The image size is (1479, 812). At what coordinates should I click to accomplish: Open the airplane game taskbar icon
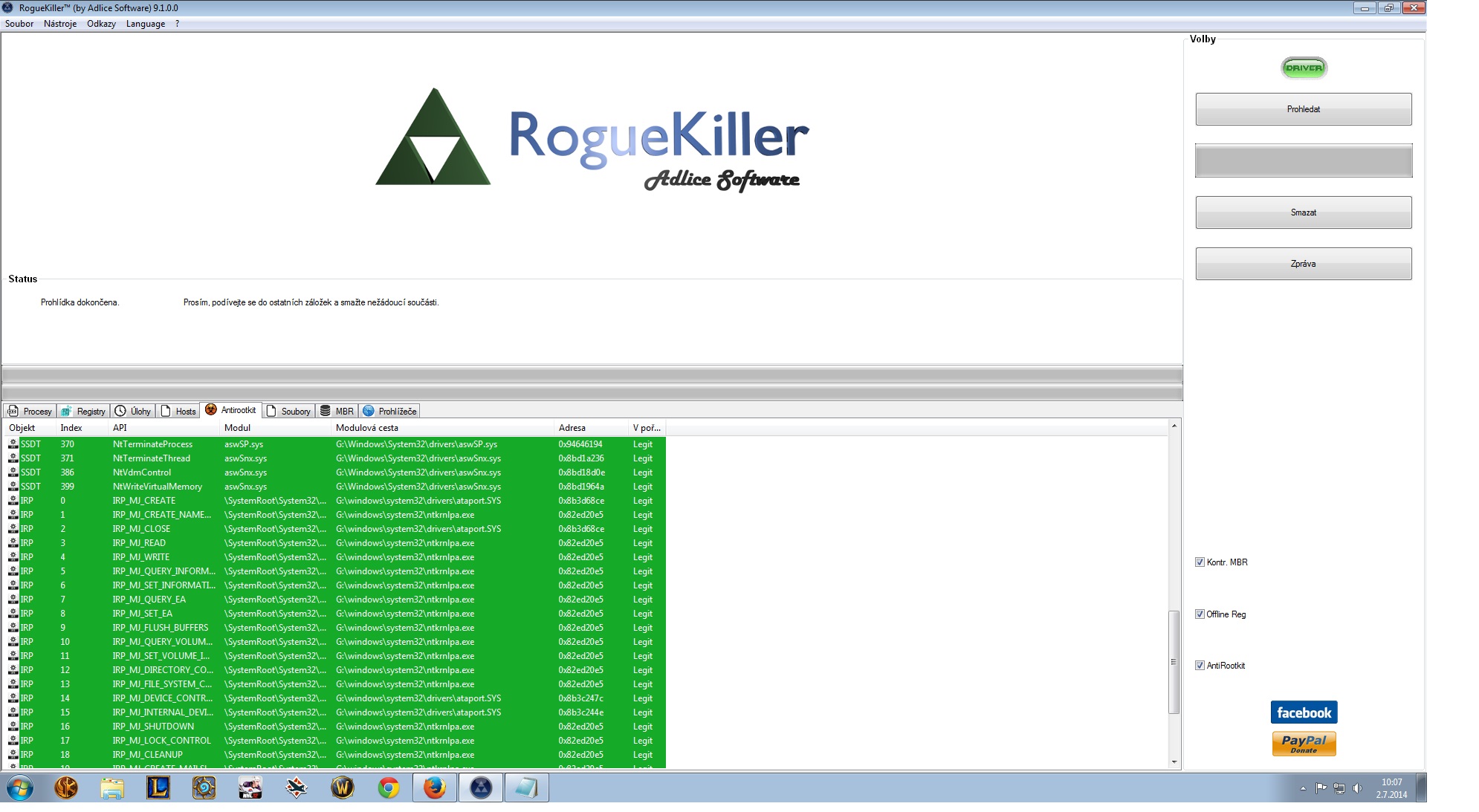[296, 787]
